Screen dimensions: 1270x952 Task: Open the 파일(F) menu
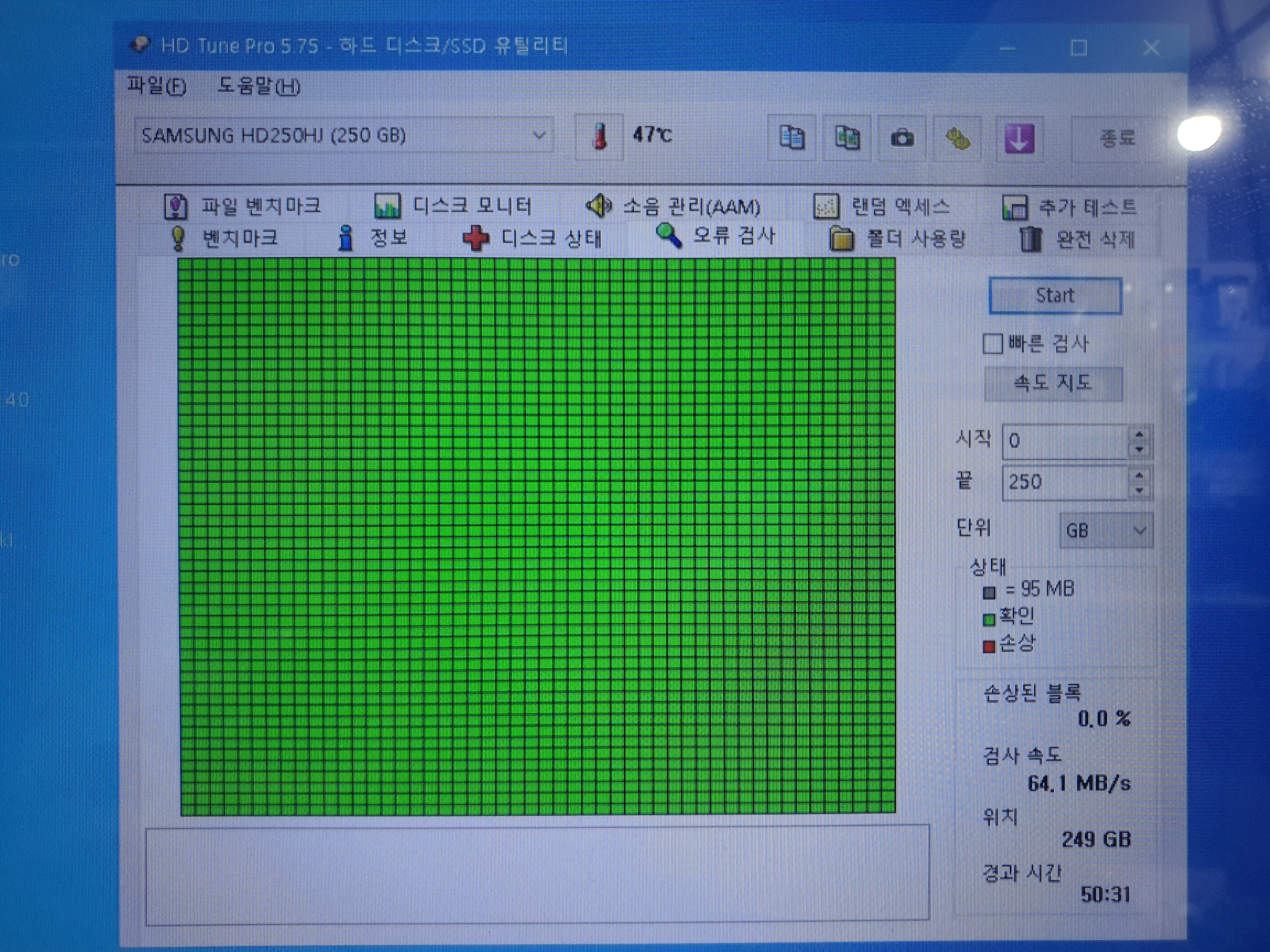pos(157,86)
